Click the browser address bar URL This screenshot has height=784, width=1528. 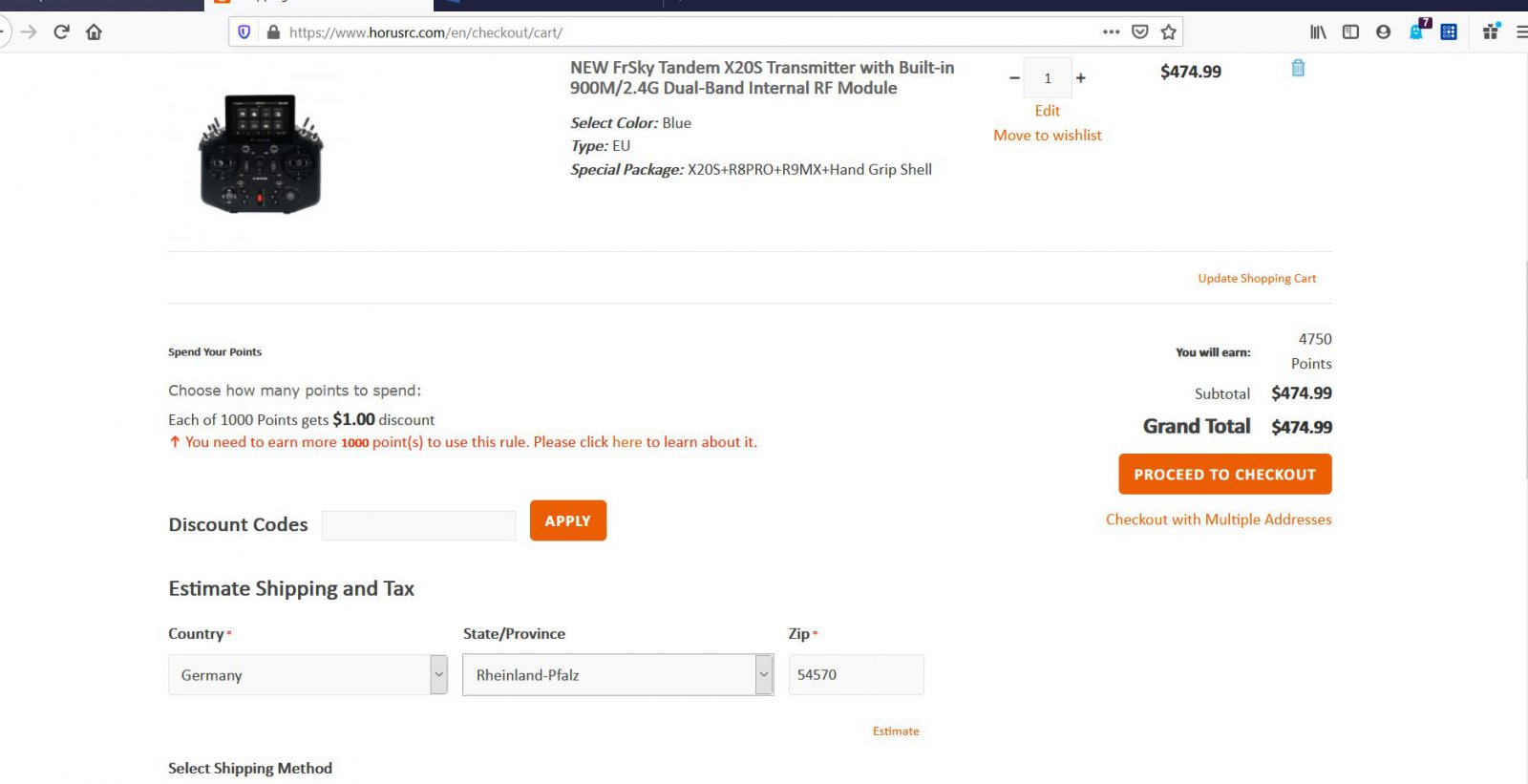pos(425,32)
